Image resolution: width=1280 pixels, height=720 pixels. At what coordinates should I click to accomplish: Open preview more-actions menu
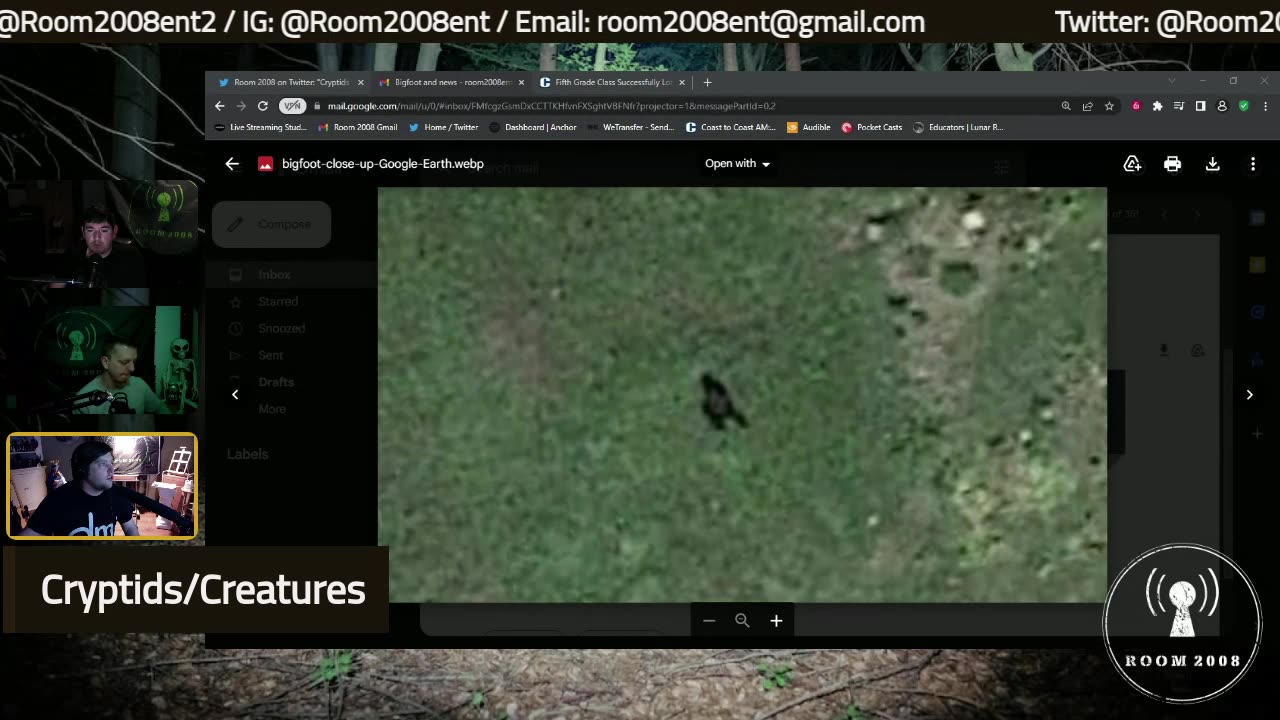click(x=1252, y=164)
